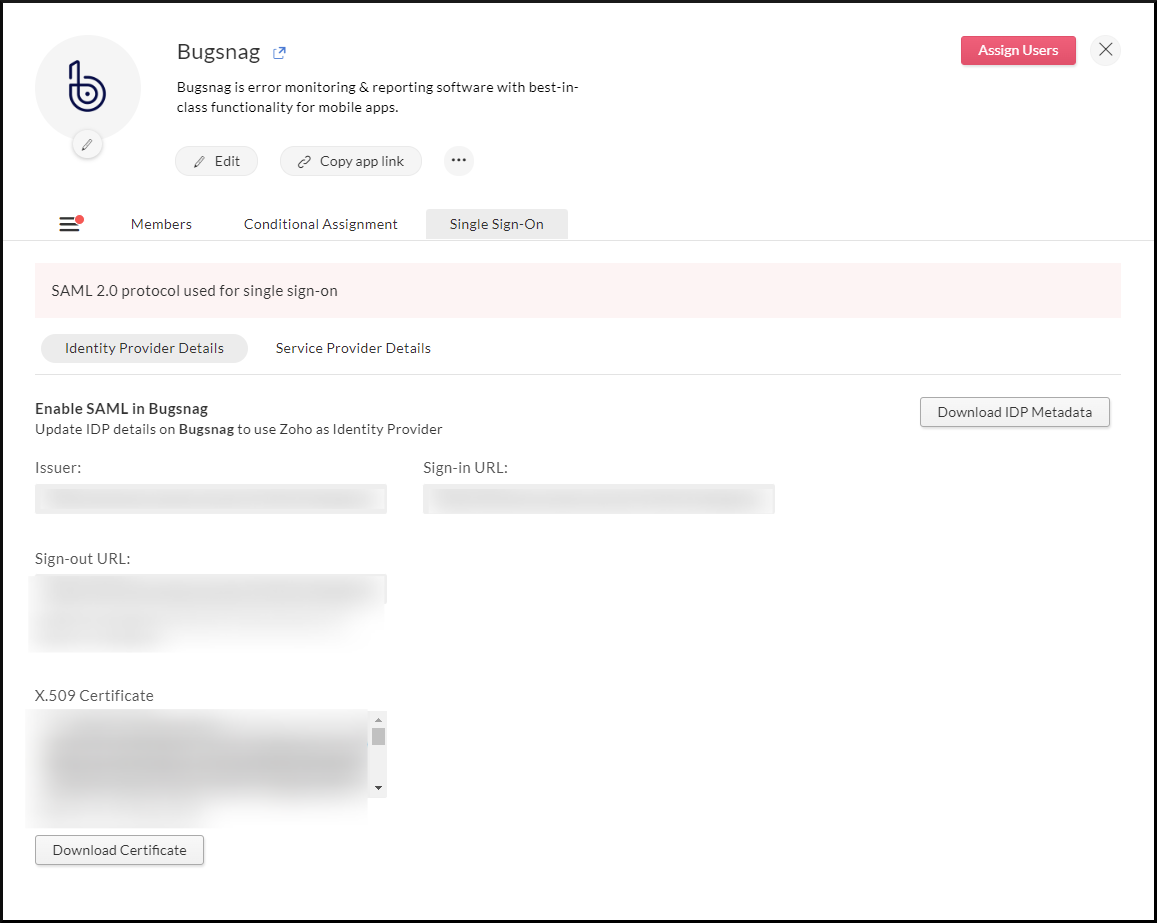Click Download Certificate
Viewport: 1157px width, 923px height.
[119, 850]
